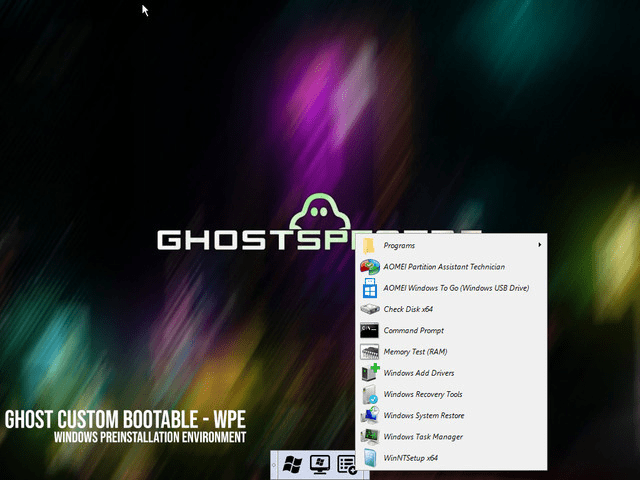
Task: Click the Command Prompt console icon
Action: point(369,330)
